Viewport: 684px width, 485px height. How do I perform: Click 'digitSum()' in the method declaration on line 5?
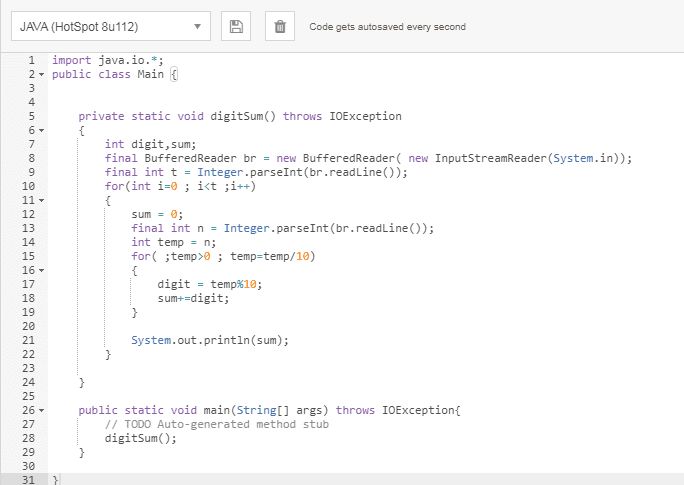coord(243,116)
